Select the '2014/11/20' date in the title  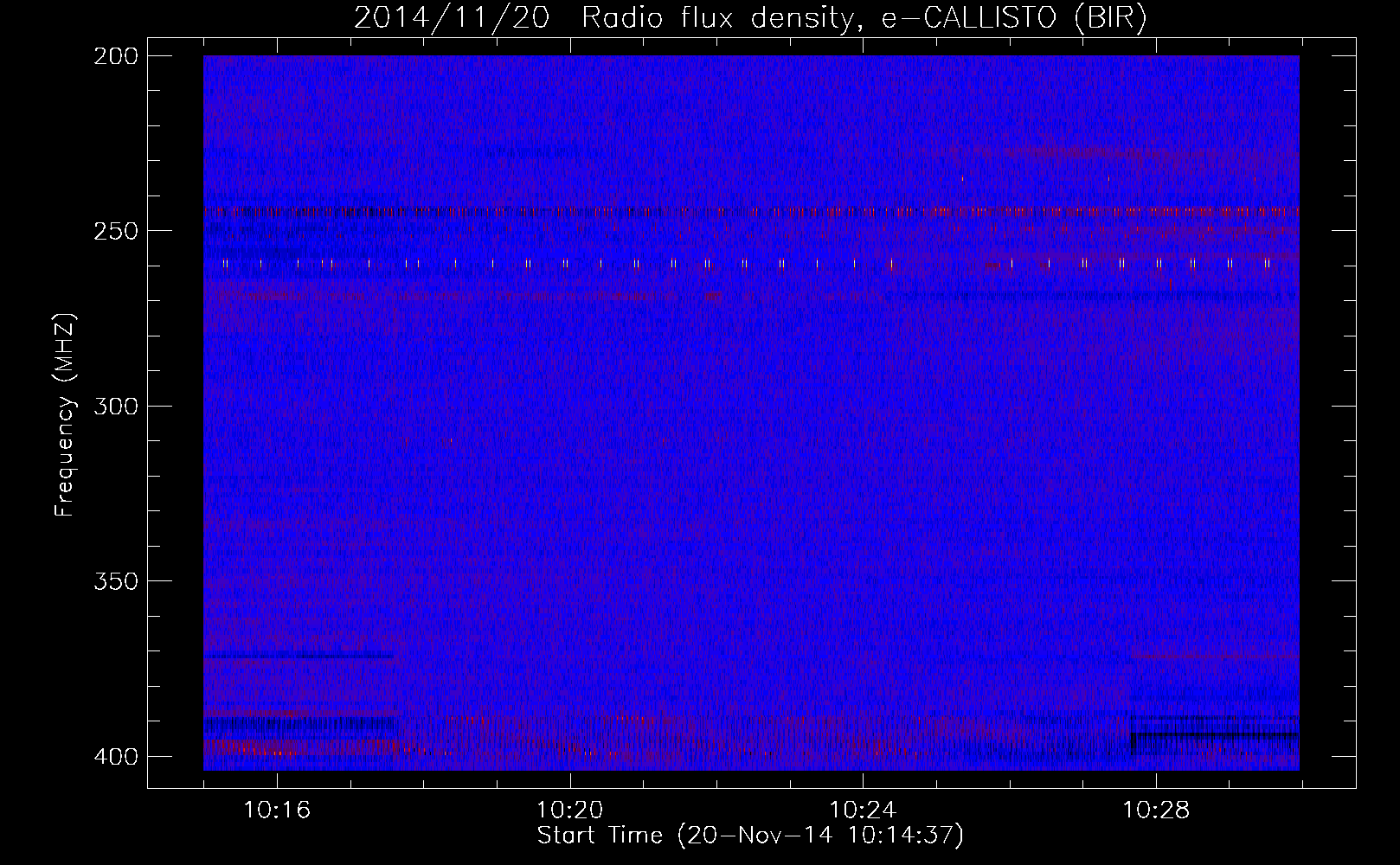(451, 17)
